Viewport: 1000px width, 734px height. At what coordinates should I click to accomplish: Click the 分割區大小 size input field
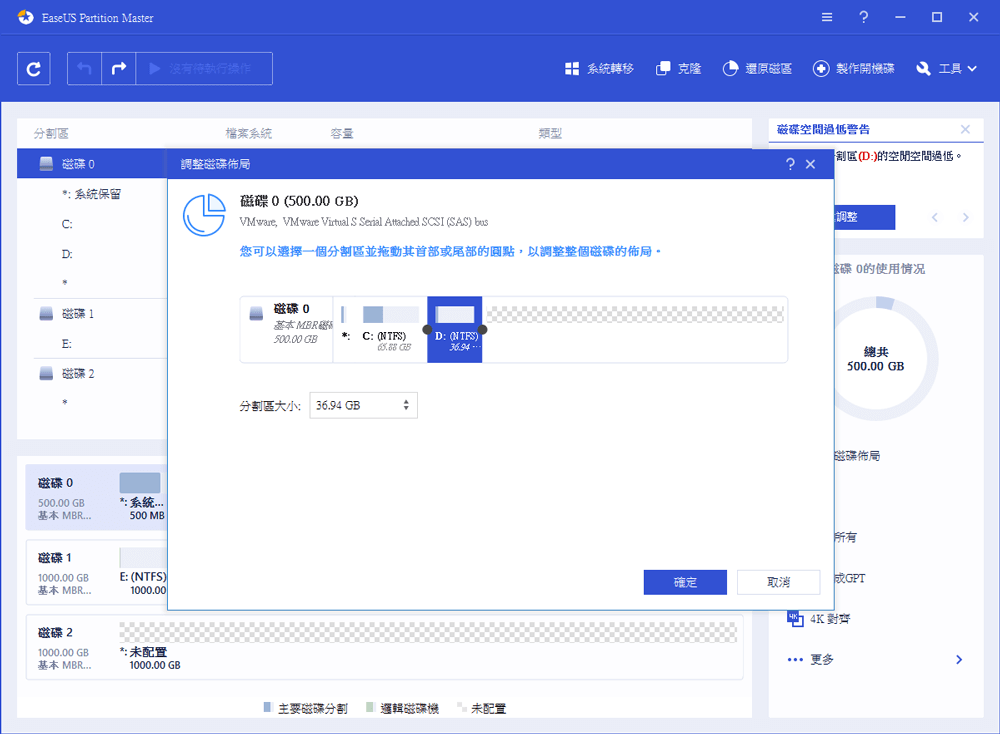point(364,406)
